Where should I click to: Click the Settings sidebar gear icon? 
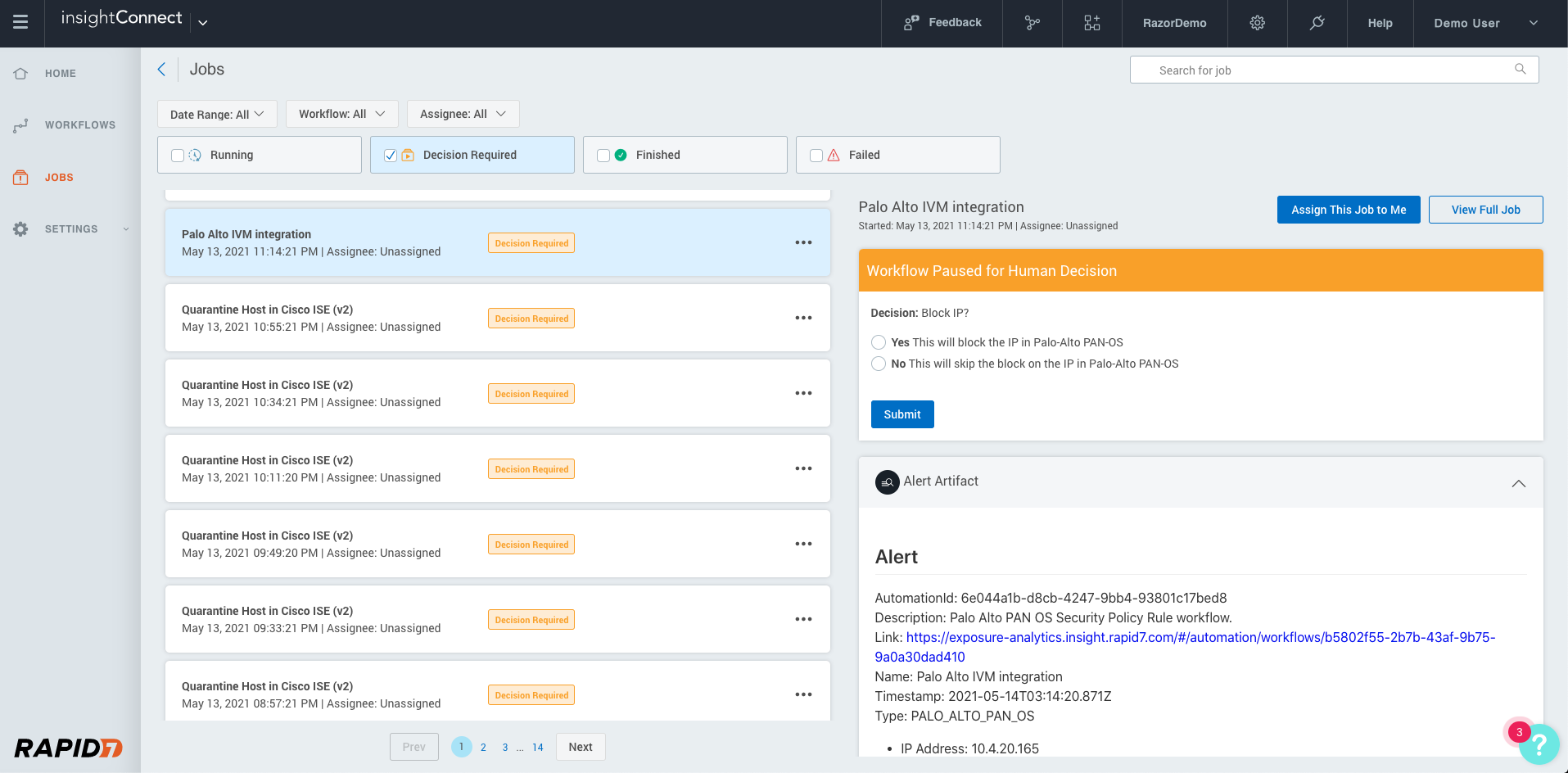click(x=20, y=229)
